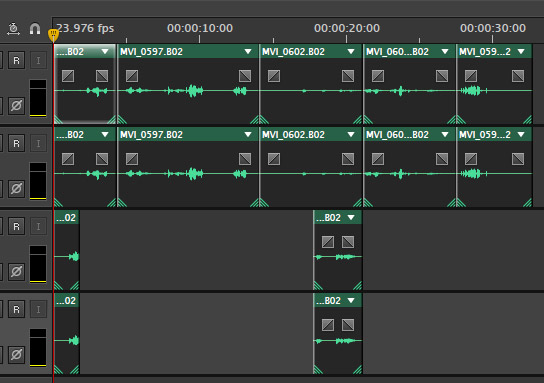544x383 pixels.
Task: Click fade-in icon on third track ...B02 clip
Action: pos(328,242)
